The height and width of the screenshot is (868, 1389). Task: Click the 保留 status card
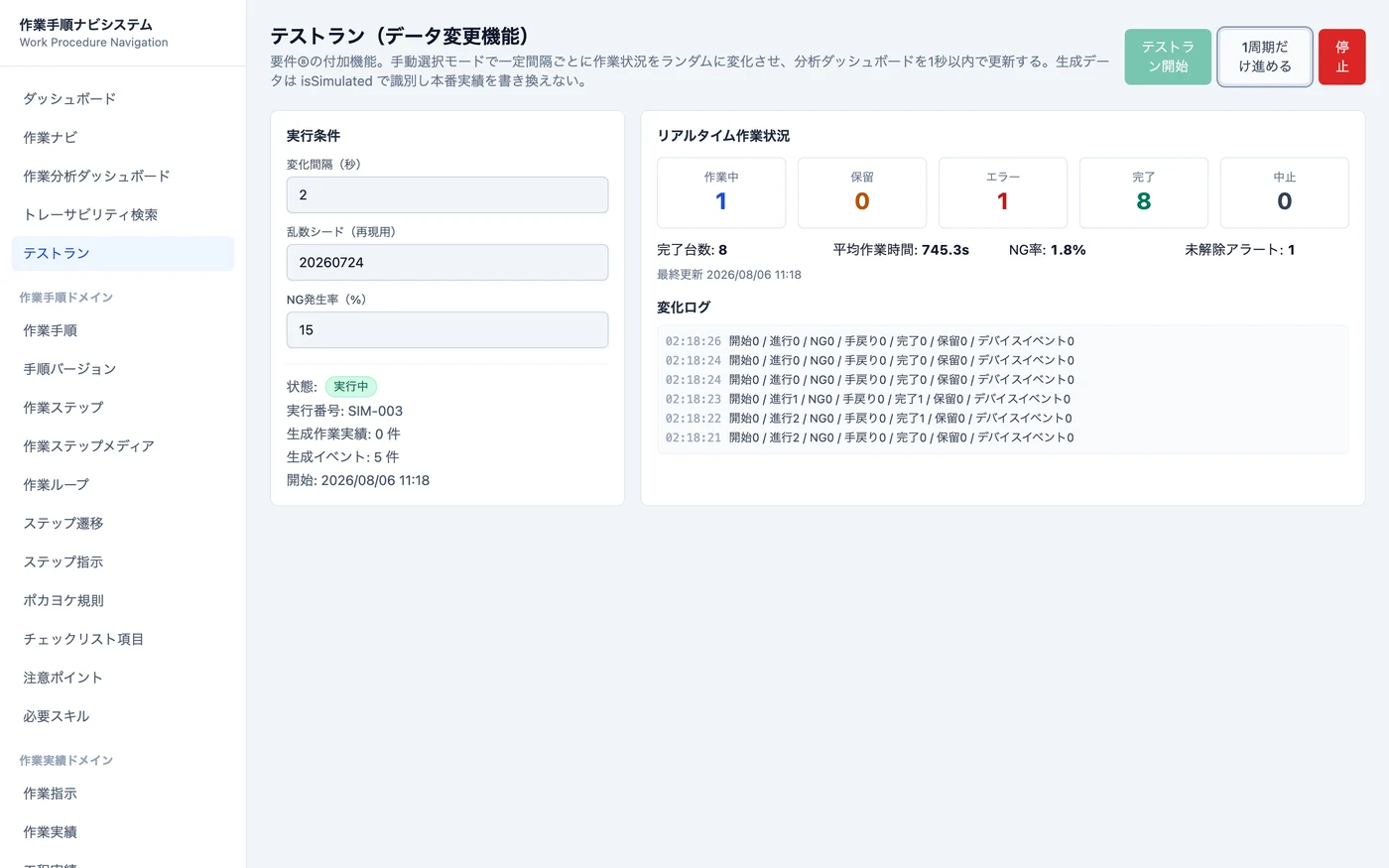coord(862,192)
